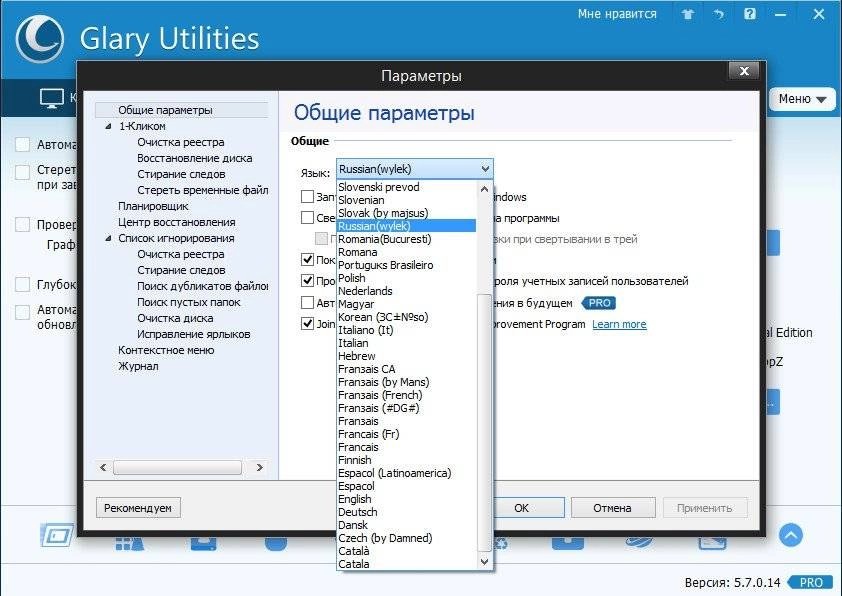Click the Отмена button
The width and height of the screenshot is (842, 596).
pos(613,507)
